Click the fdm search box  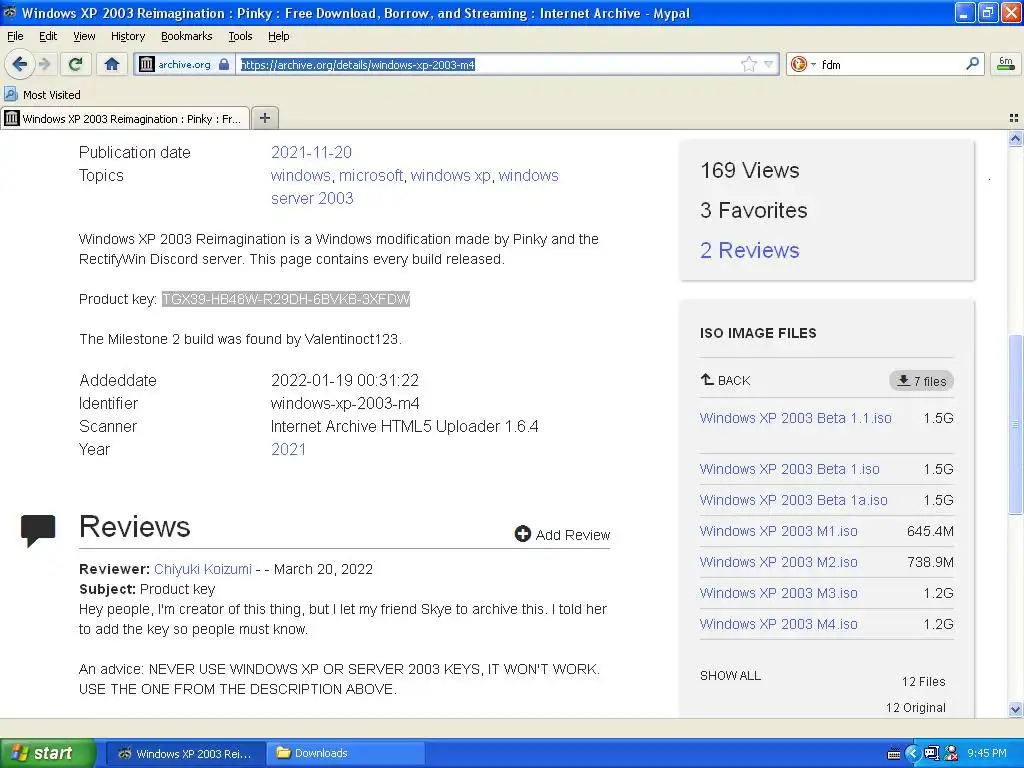[891, 64]
